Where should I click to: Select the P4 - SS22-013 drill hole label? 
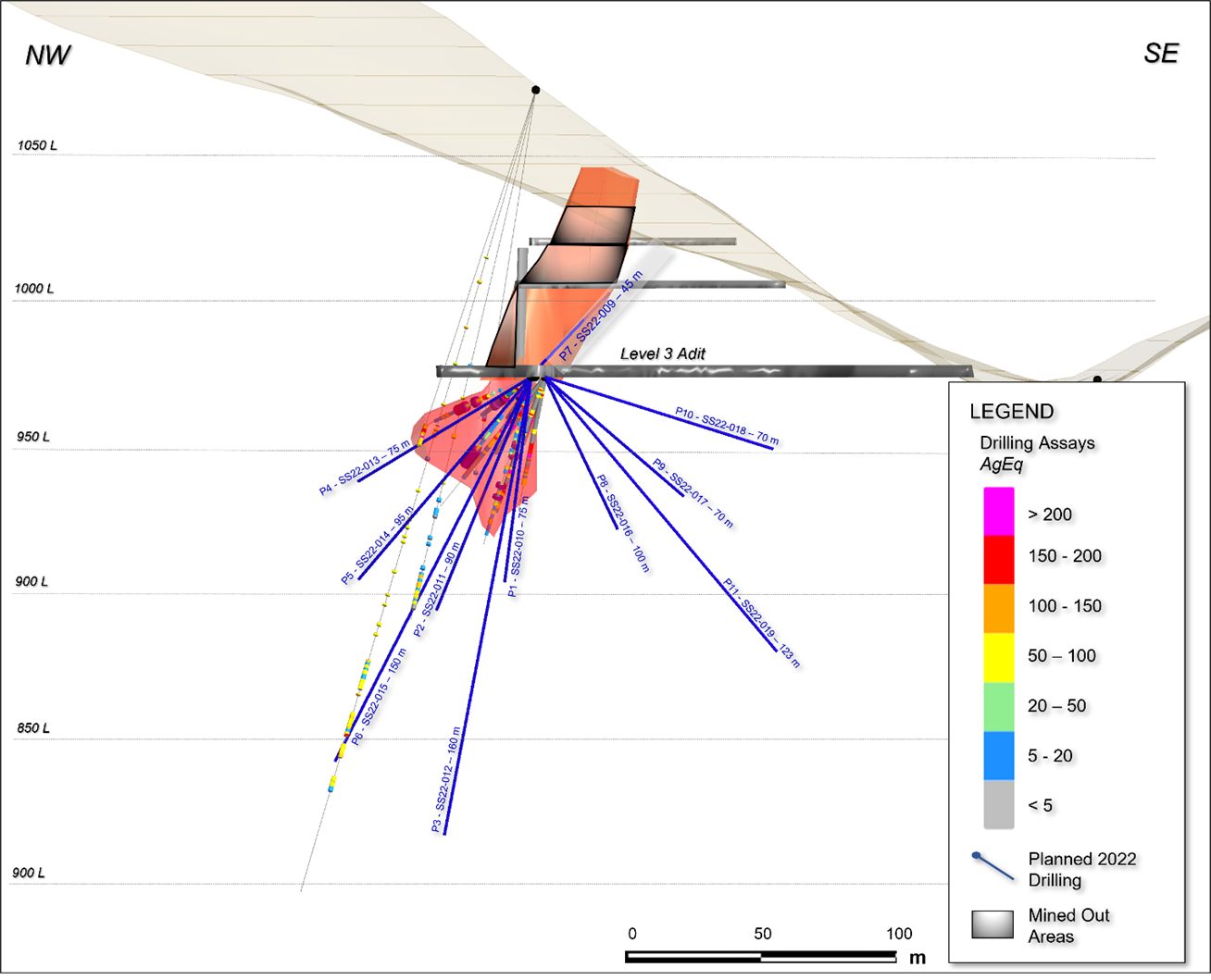[365, 468]
